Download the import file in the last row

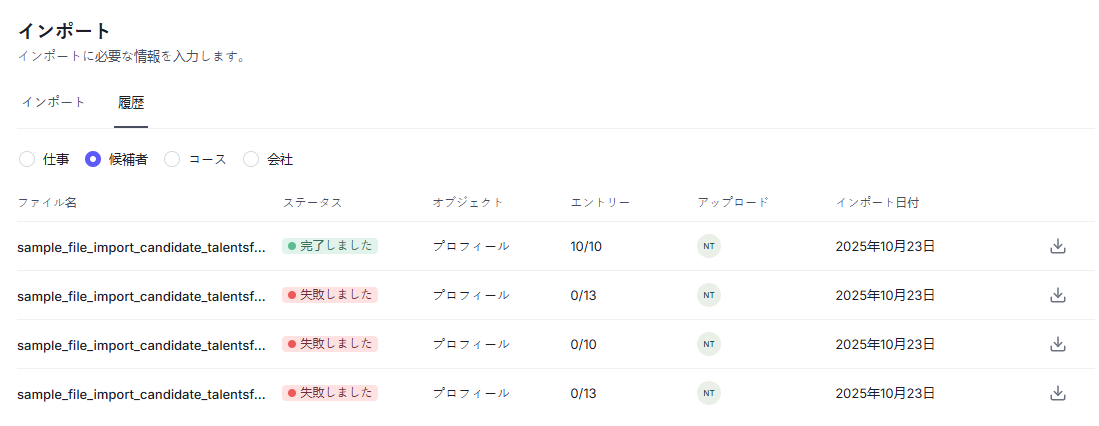pyautogui.click(x=1057, y=393)
